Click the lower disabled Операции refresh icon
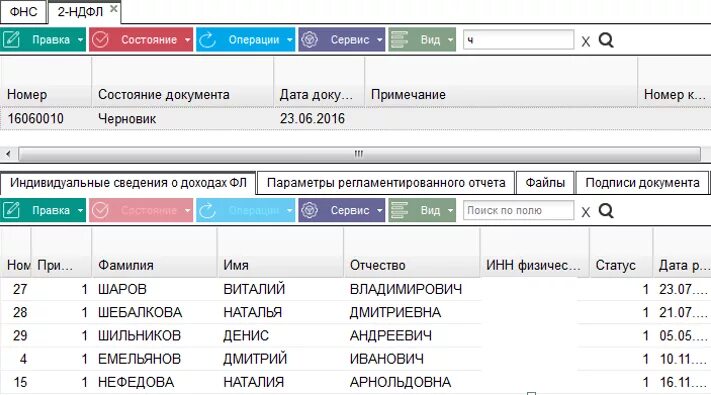 tap(207, 210)
